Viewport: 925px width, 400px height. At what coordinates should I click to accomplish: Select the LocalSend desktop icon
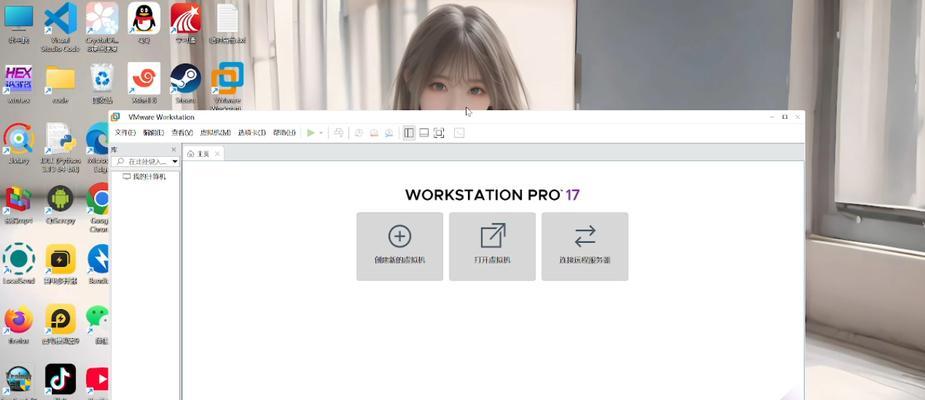click(x=19, y=263)
